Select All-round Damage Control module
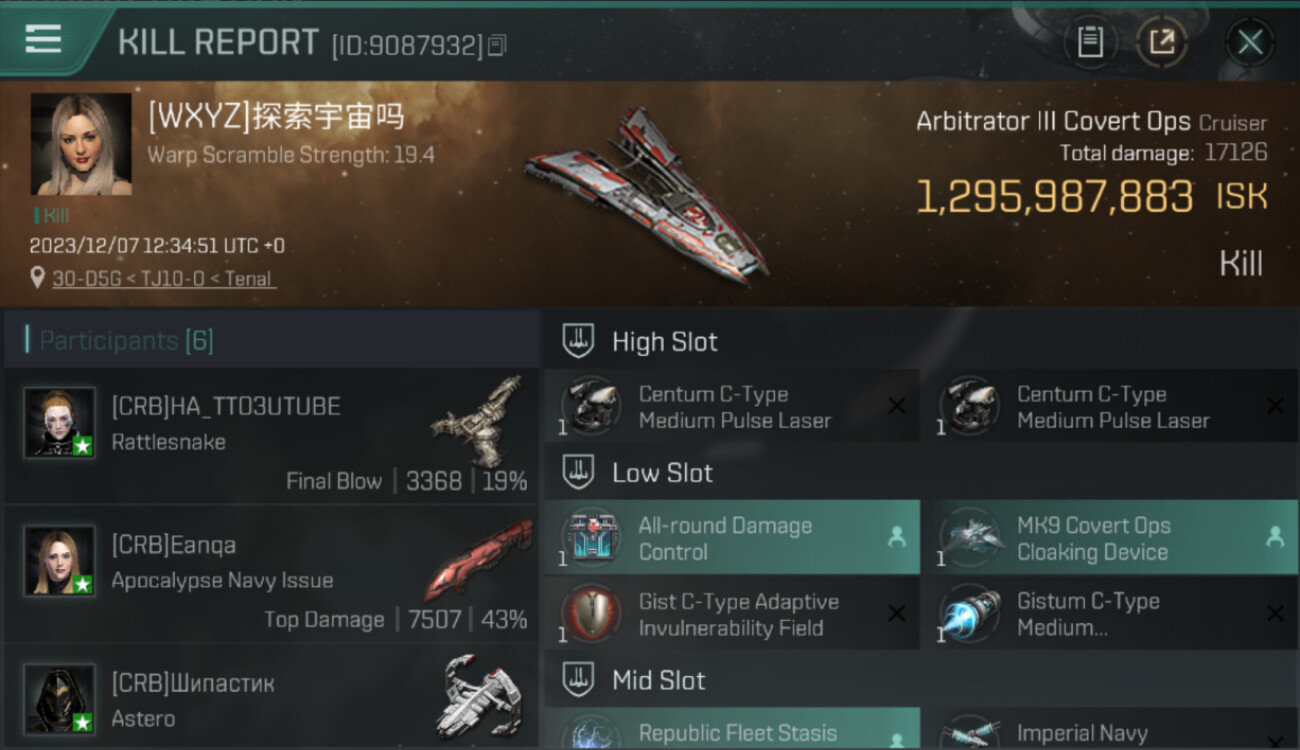 [x=732, y=538]
